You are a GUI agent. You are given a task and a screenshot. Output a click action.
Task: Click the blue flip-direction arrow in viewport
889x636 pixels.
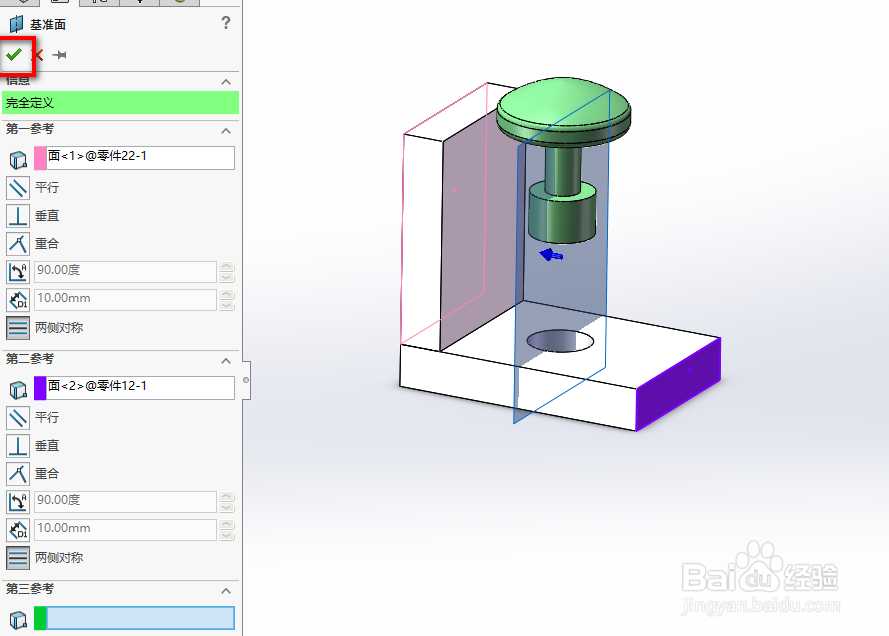point(551,255)
